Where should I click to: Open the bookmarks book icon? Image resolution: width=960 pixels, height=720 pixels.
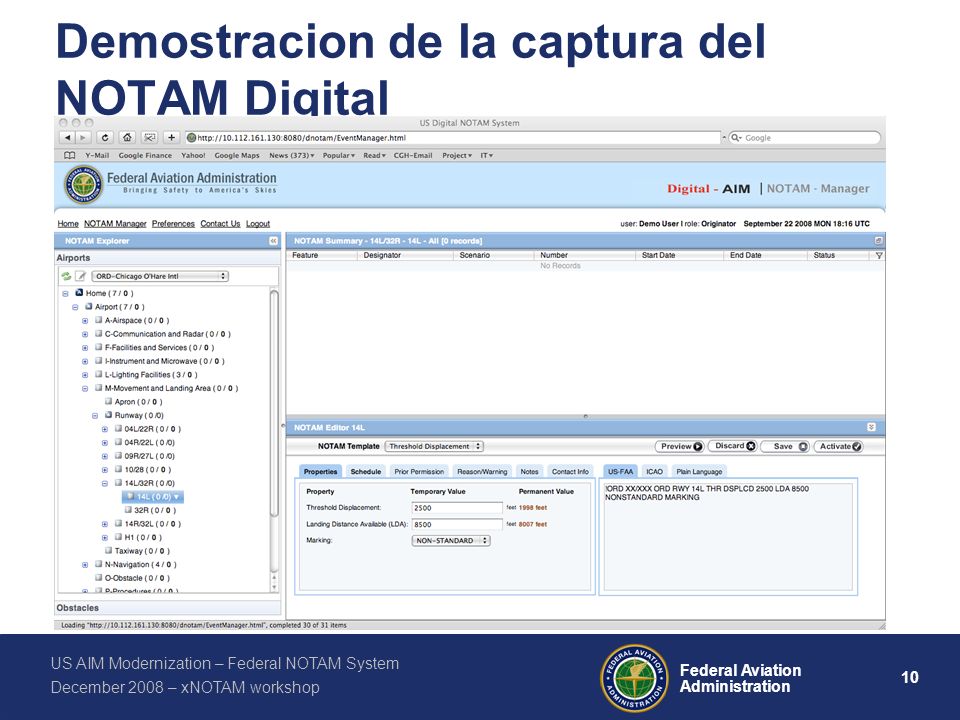(70, 156)
